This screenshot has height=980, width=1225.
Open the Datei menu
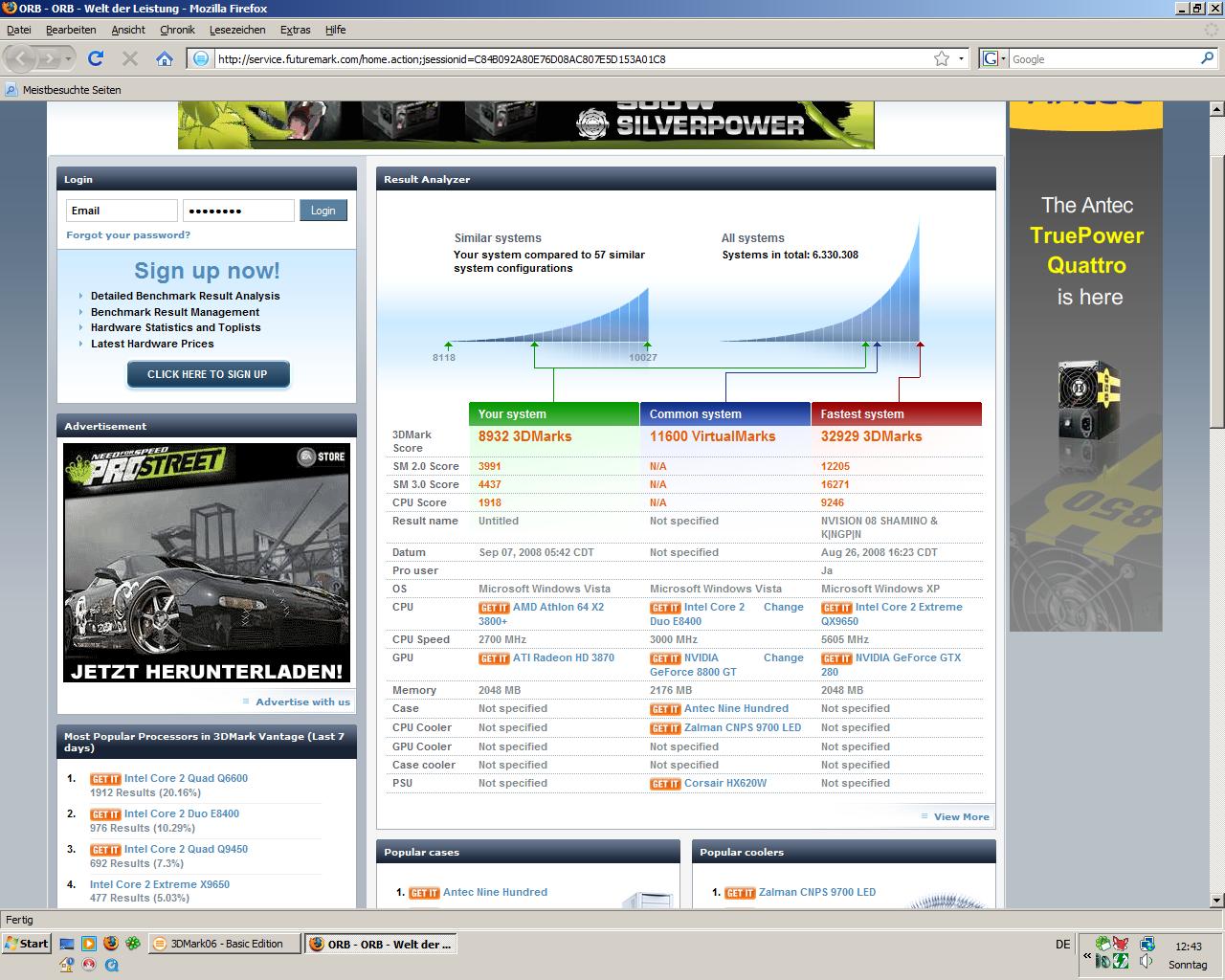(18, 30)
